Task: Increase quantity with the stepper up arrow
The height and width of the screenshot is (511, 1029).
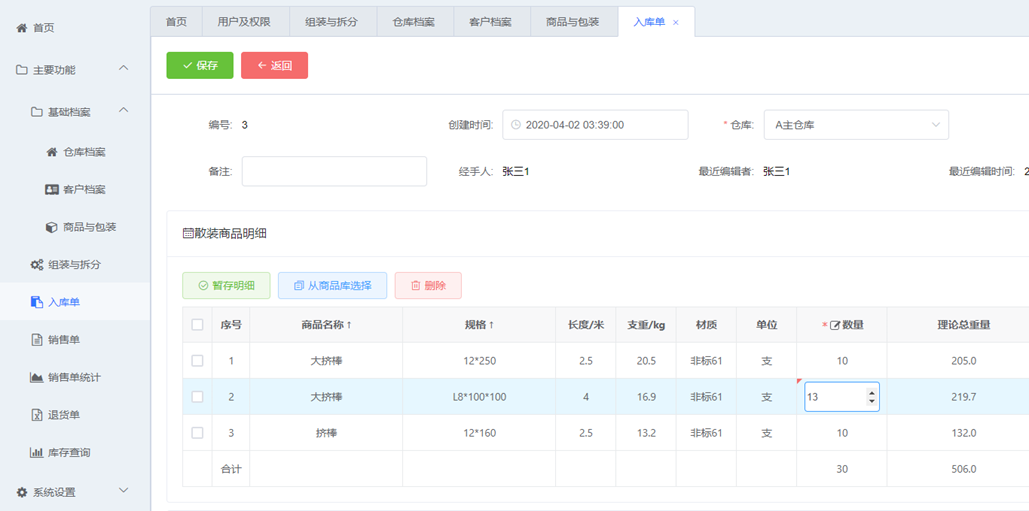Action: pyautogui.click(x=872, y=392)
